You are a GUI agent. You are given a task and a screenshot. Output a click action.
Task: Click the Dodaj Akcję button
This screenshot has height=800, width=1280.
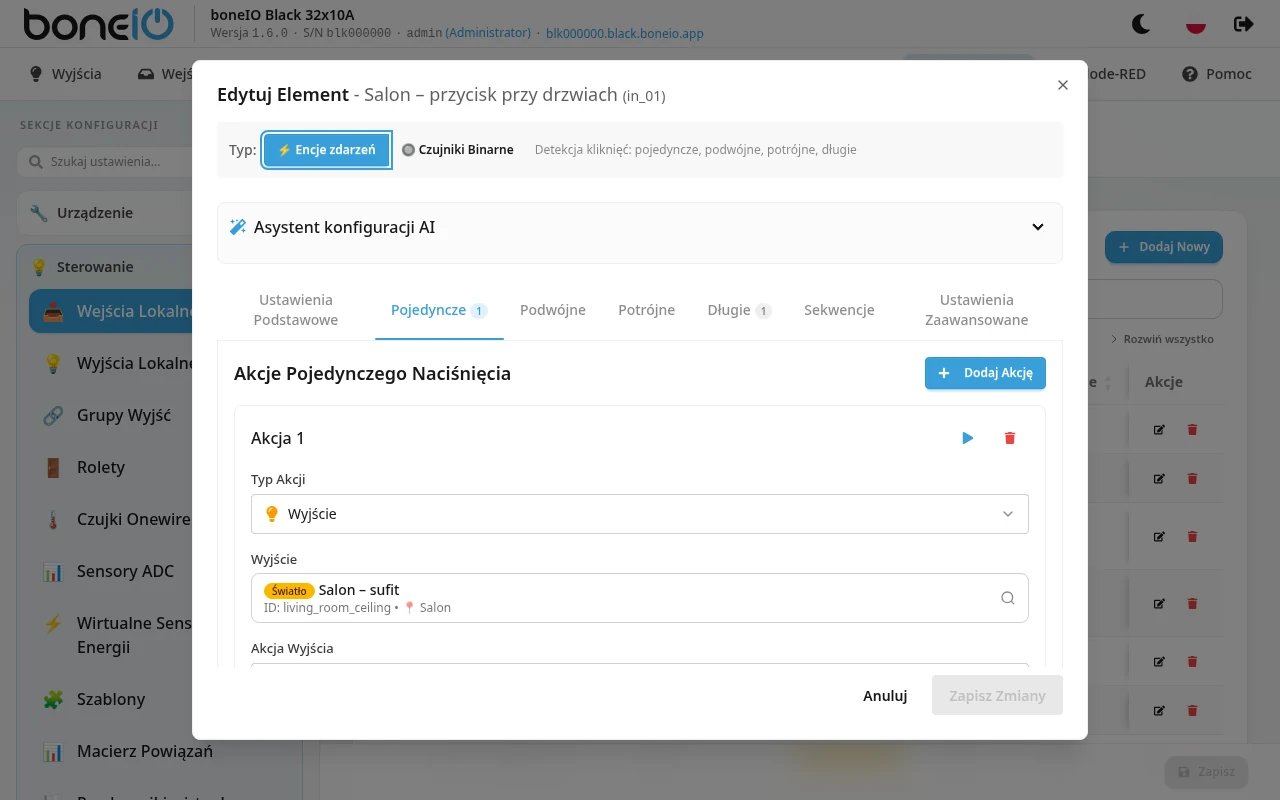point(985,373)
